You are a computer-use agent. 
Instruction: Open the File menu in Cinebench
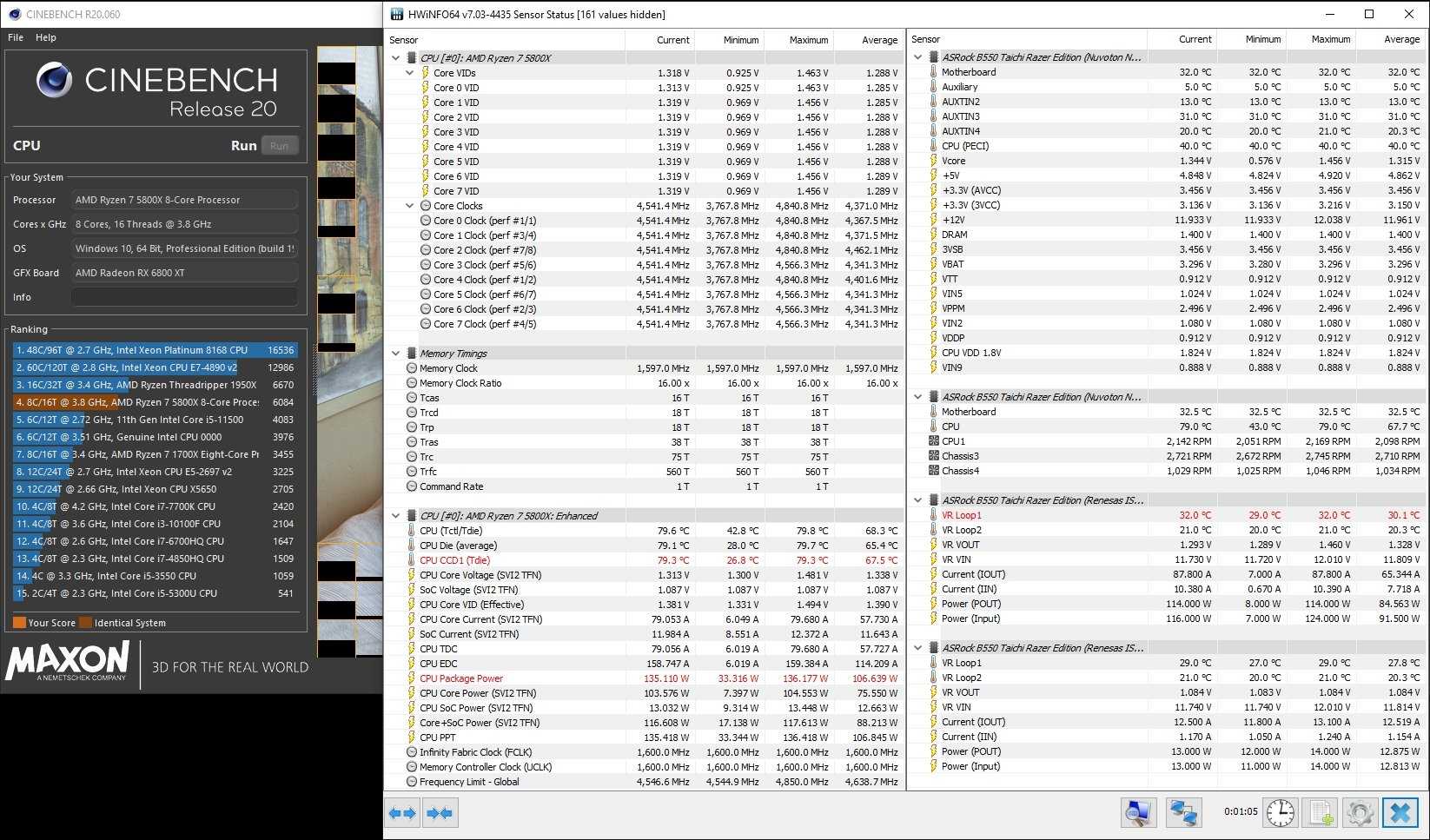click(x=16, y=37)
